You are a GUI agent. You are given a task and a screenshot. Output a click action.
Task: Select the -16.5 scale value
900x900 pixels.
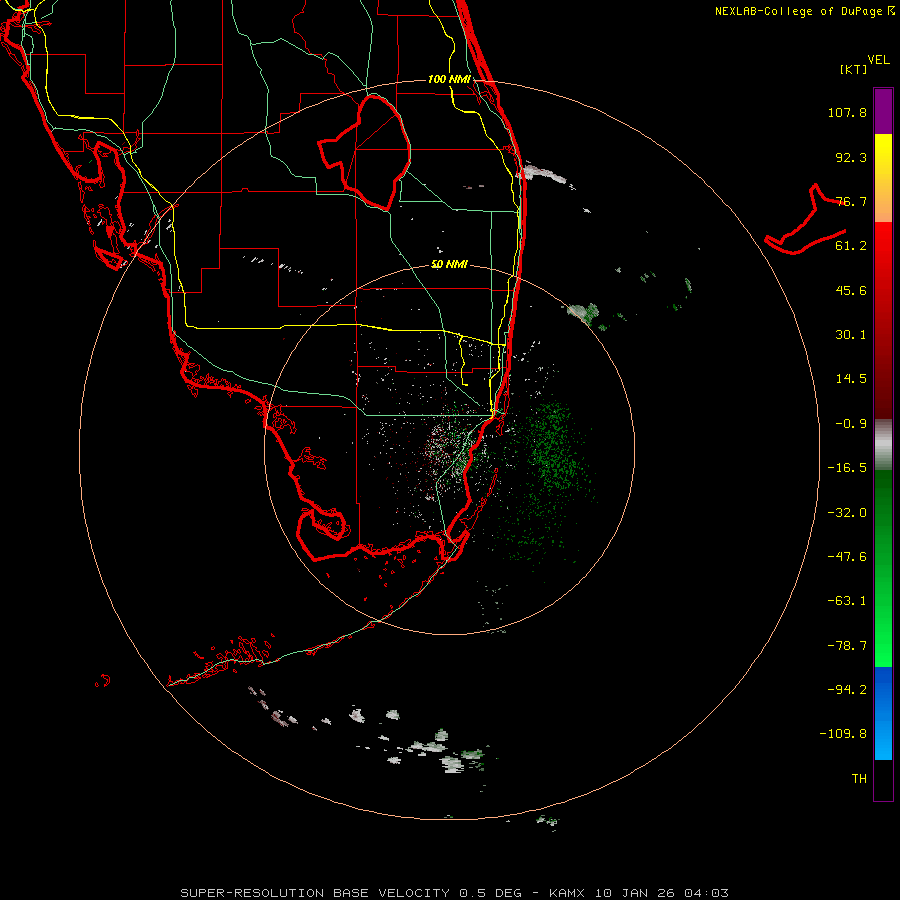(x=847, y=468)
